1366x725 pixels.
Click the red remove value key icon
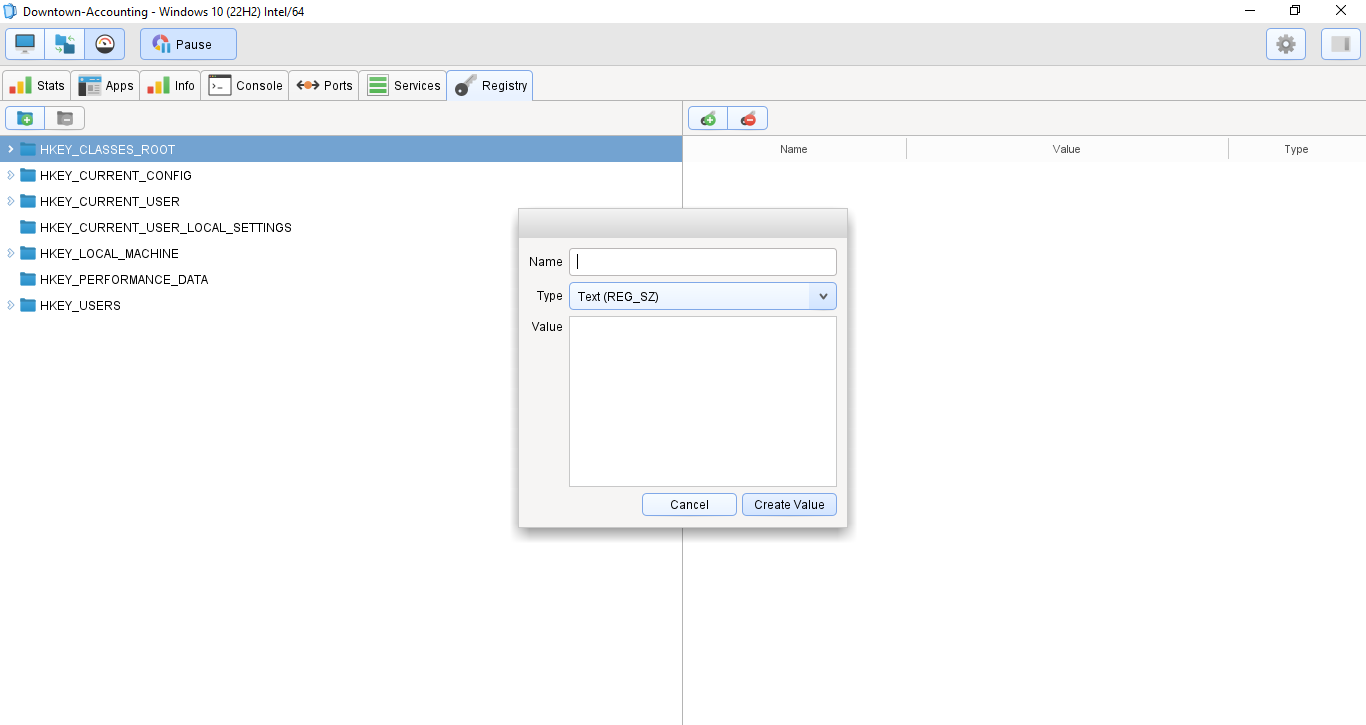pos(748,117)
